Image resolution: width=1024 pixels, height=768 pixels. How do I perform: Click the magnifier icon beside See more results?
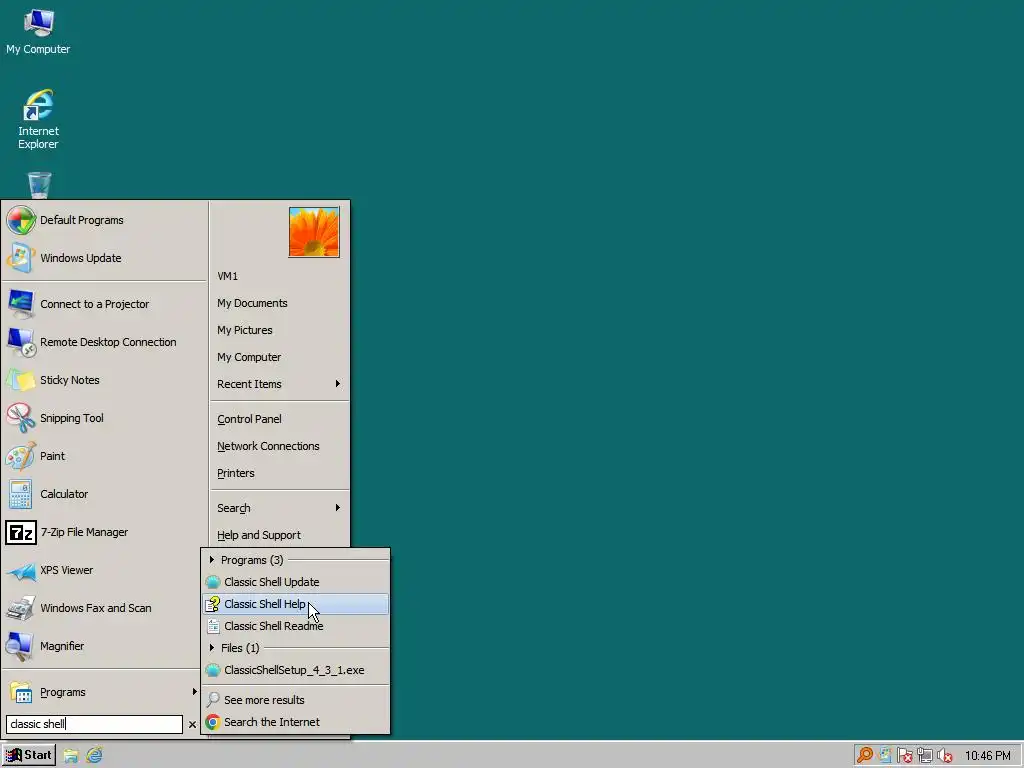pyautogui.click(x=213, y=699)
